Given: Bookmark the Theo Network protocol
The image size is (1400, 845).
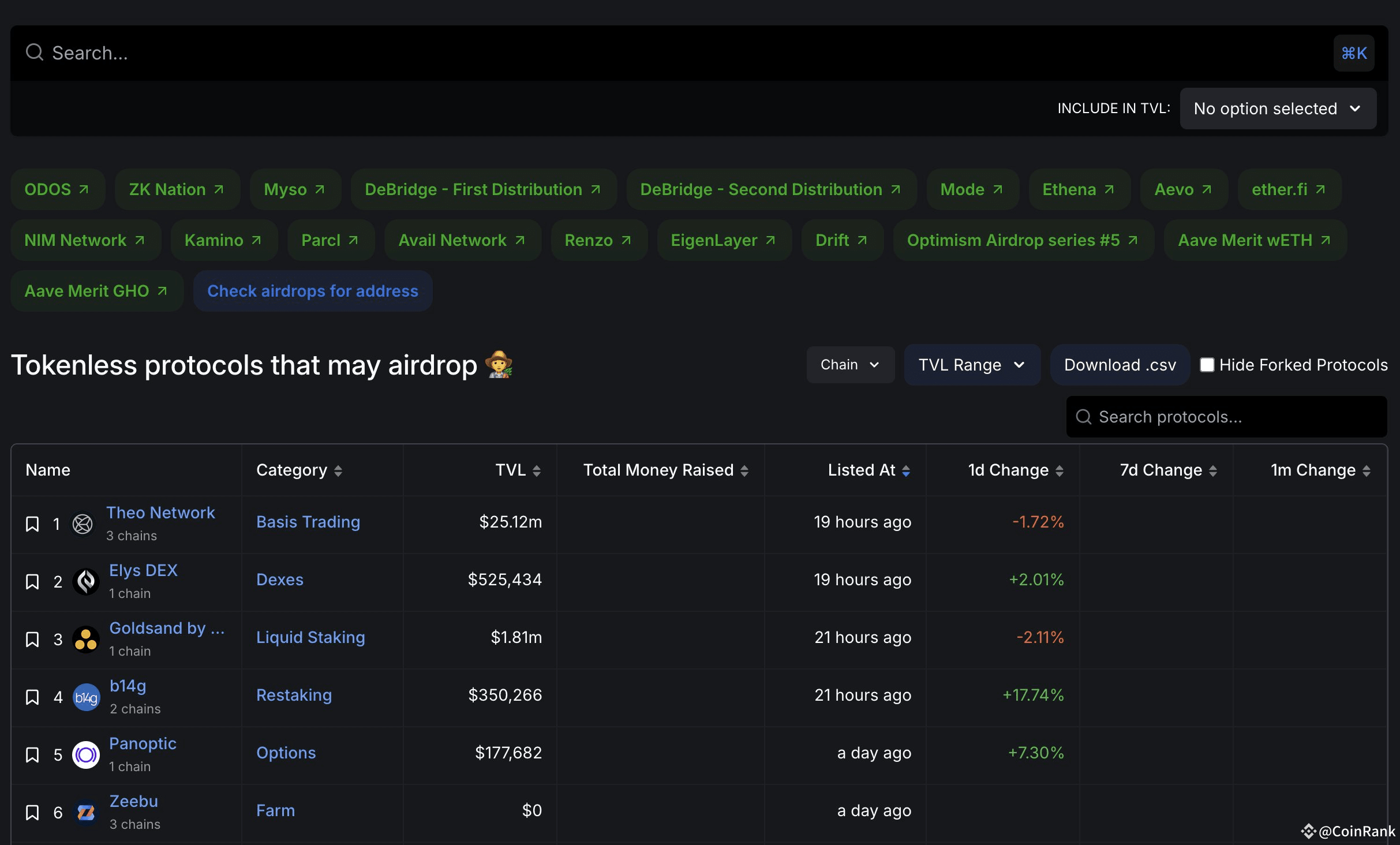Looking at the screenshot, I should tap(33, 524).
